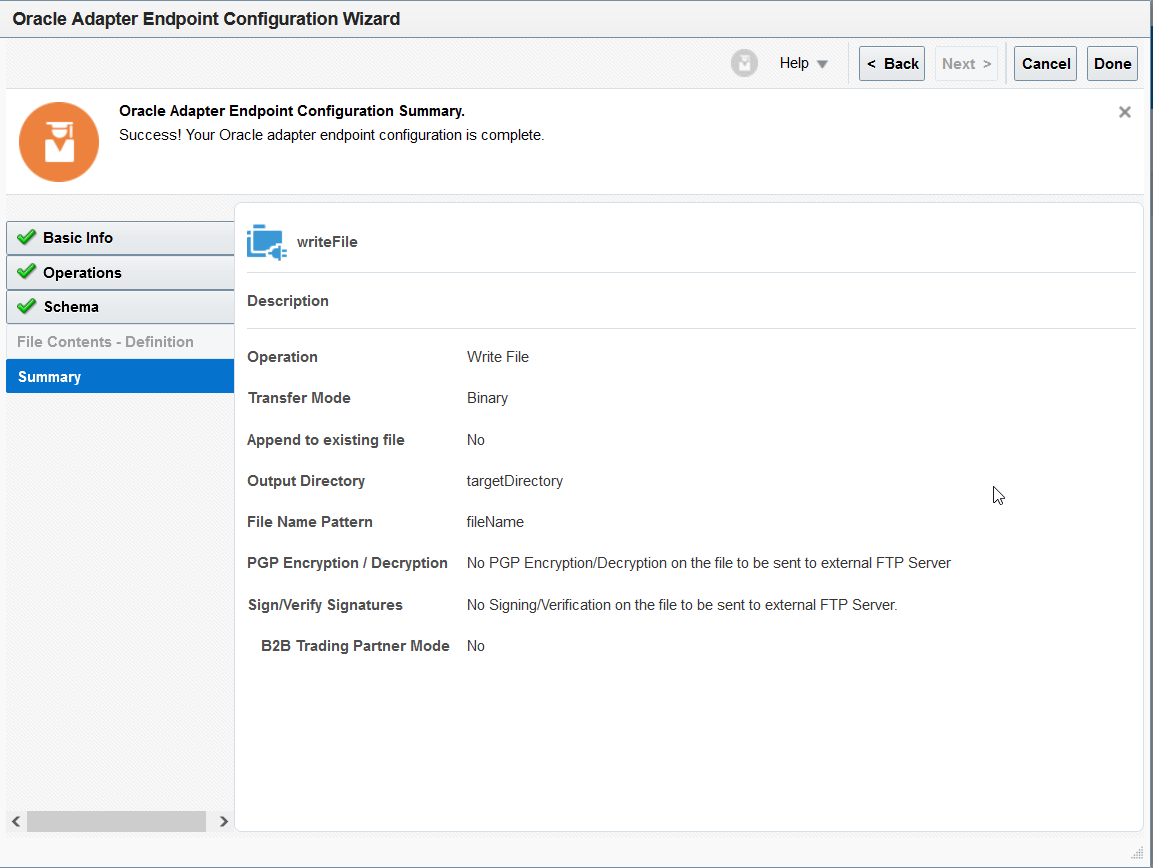Click the green checkmark beside Operations
Image resolution: width=1153 pixels, height=868 pixels.
[26, 272]
